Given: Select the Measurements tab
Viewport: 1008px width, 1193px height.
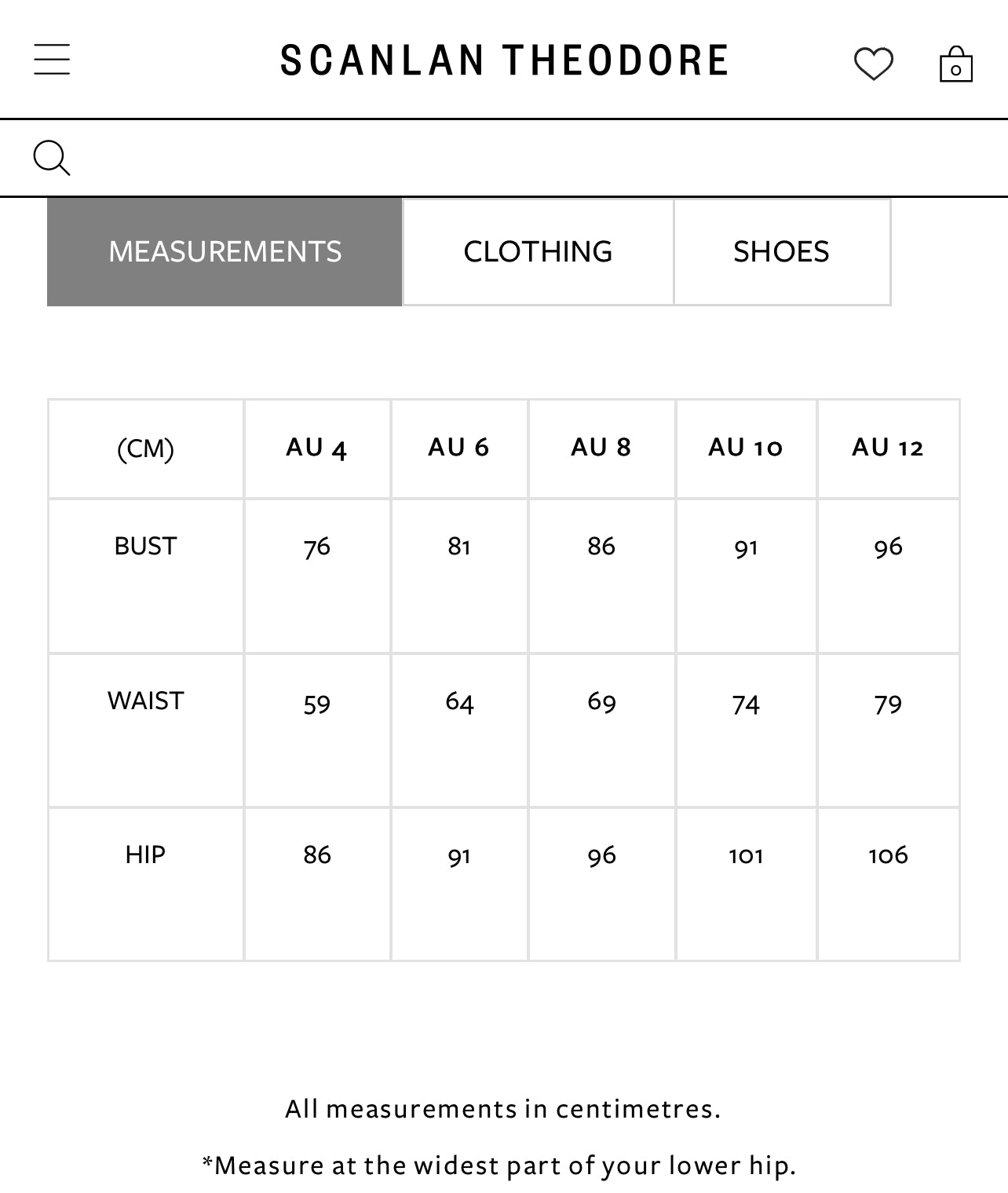Looking at the screenshot, I should [225, 251].
